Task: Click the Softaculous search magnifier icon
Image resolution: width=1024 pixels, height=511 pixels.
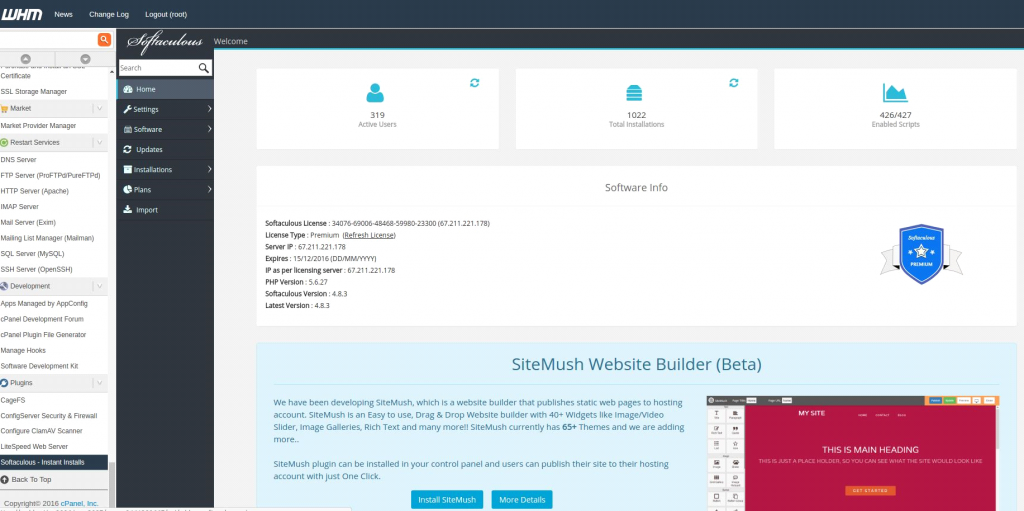Action: pos(204,68)
